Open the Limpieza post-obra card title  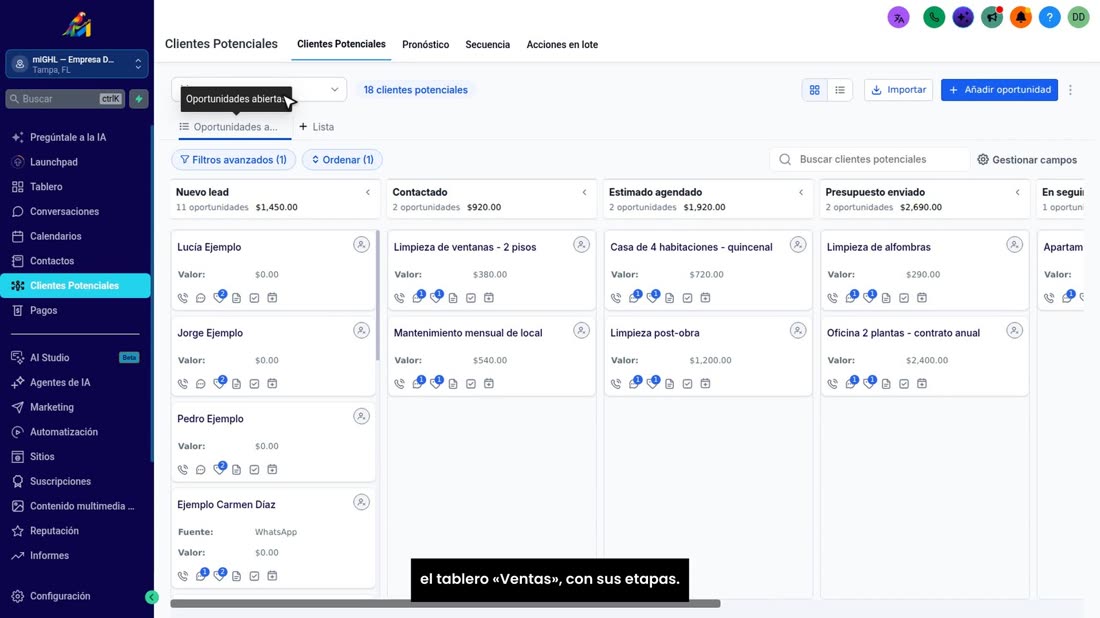pos(655,333)
